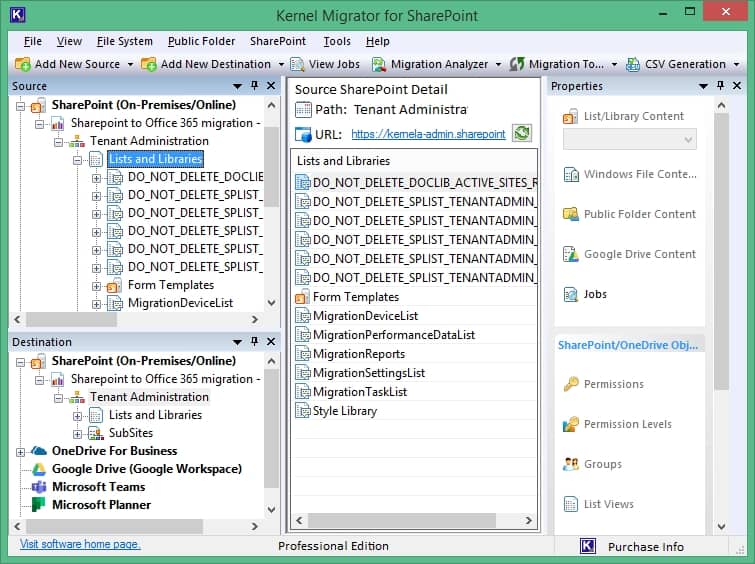The image size is (755, 564).
Task: Expand the OneDrive For Business node
Action: click(x=21, y=452)
